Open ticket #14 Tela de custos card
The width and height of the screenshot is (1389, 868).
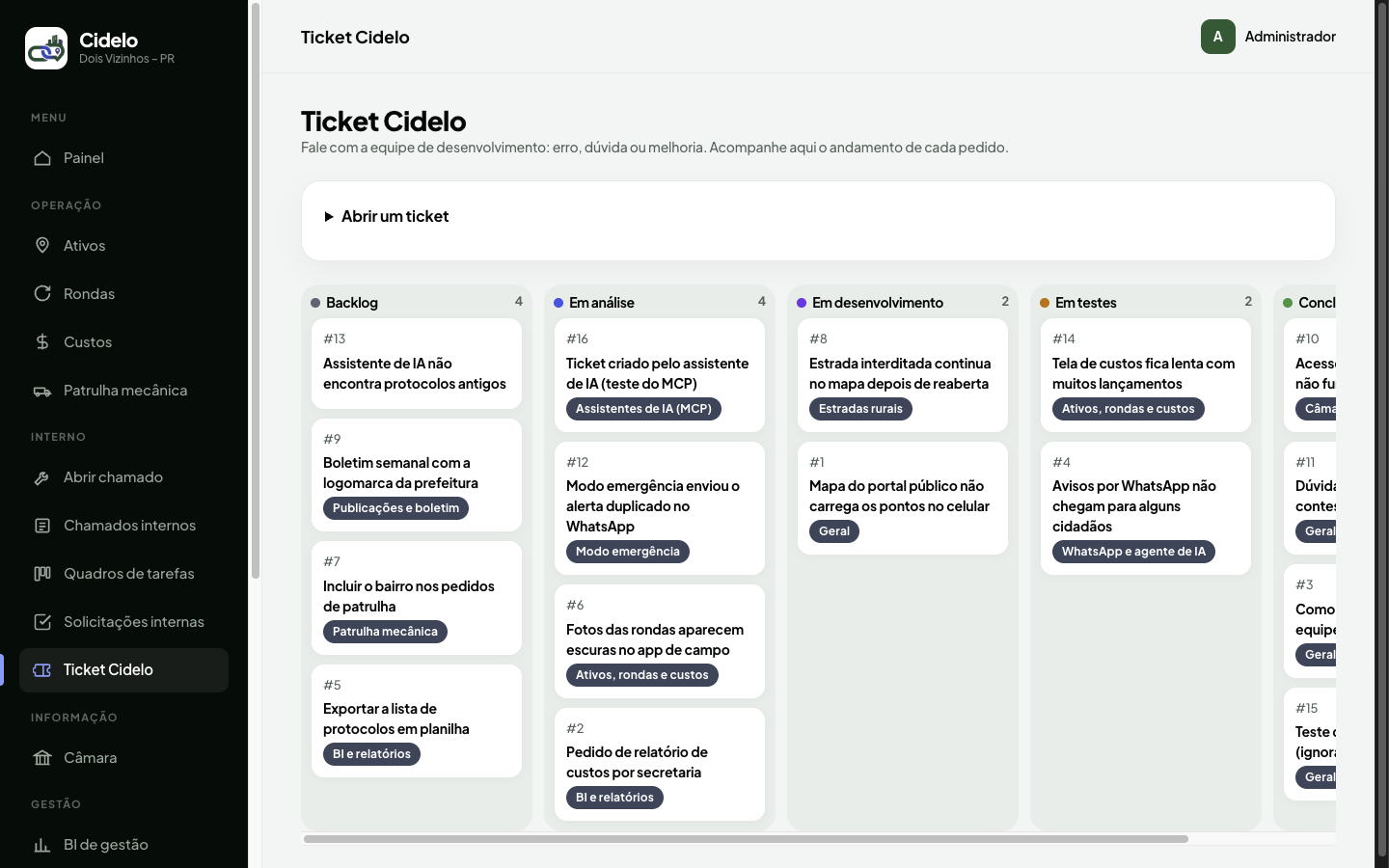pos(1146,375)
